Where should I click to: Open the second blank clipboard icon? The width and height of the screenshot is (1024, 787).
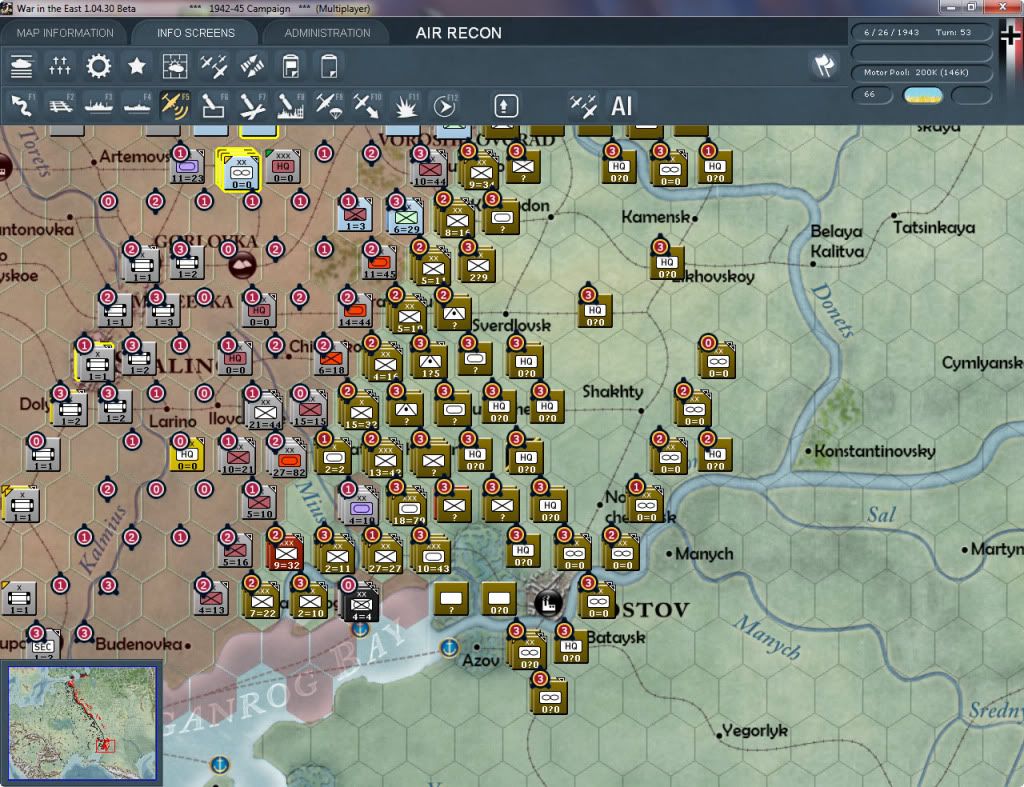tap(329, 67)
